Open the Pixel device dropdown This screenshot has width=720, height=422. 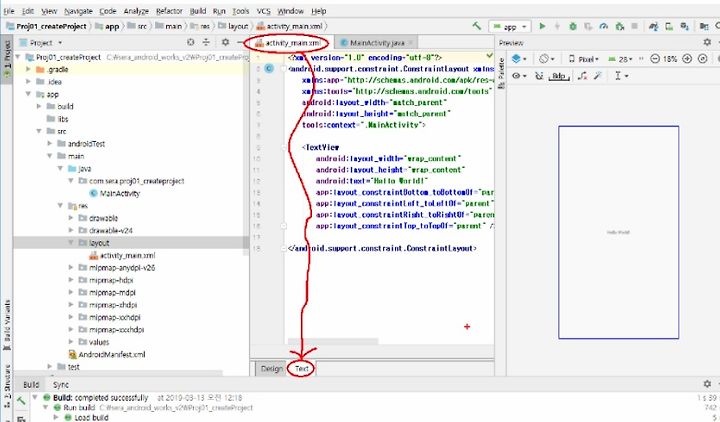584,59
